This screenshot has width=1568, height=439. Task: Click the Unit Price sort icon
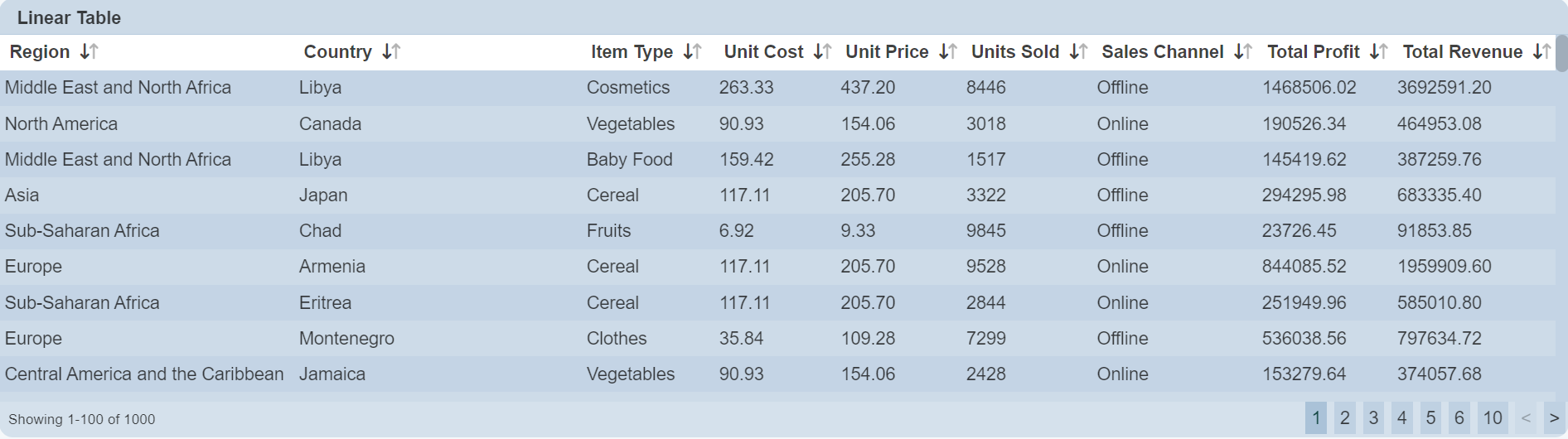pyautogui.click(x=948, y=52)
